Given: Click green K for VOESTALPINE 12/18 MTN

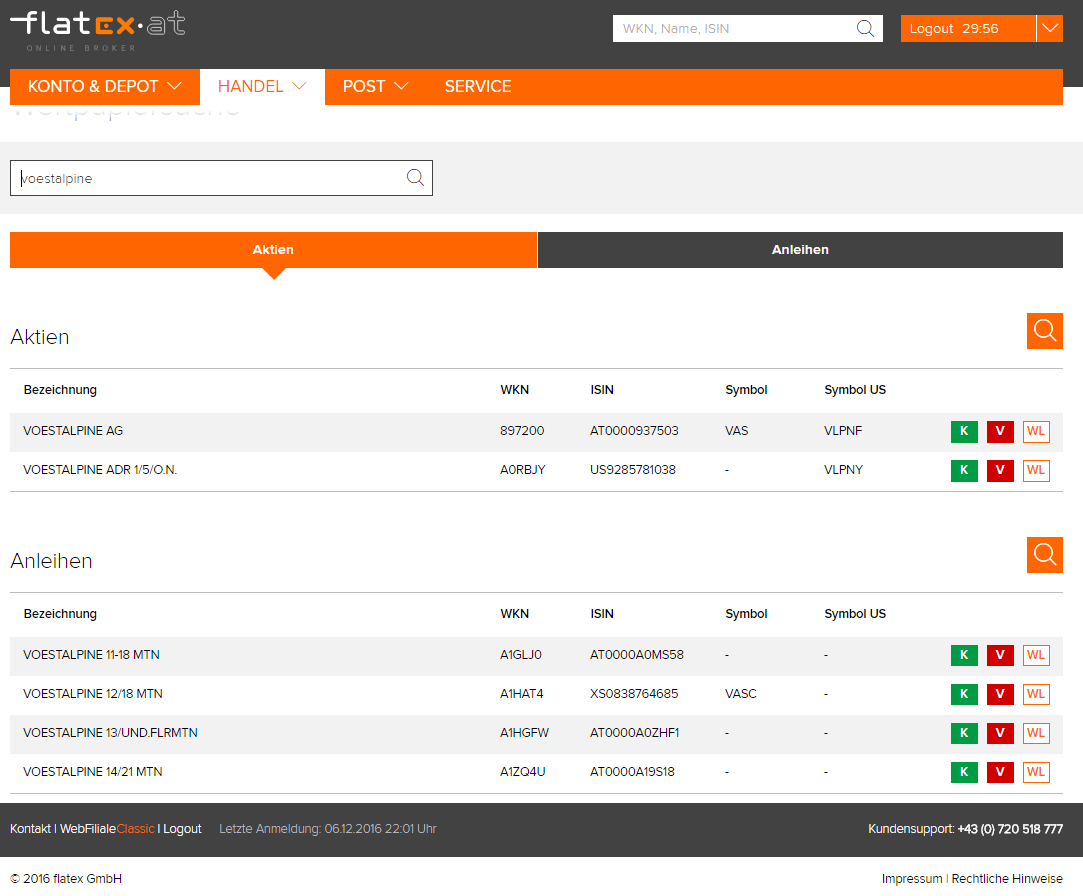Looking at the screenshot, I should (964, 694).
